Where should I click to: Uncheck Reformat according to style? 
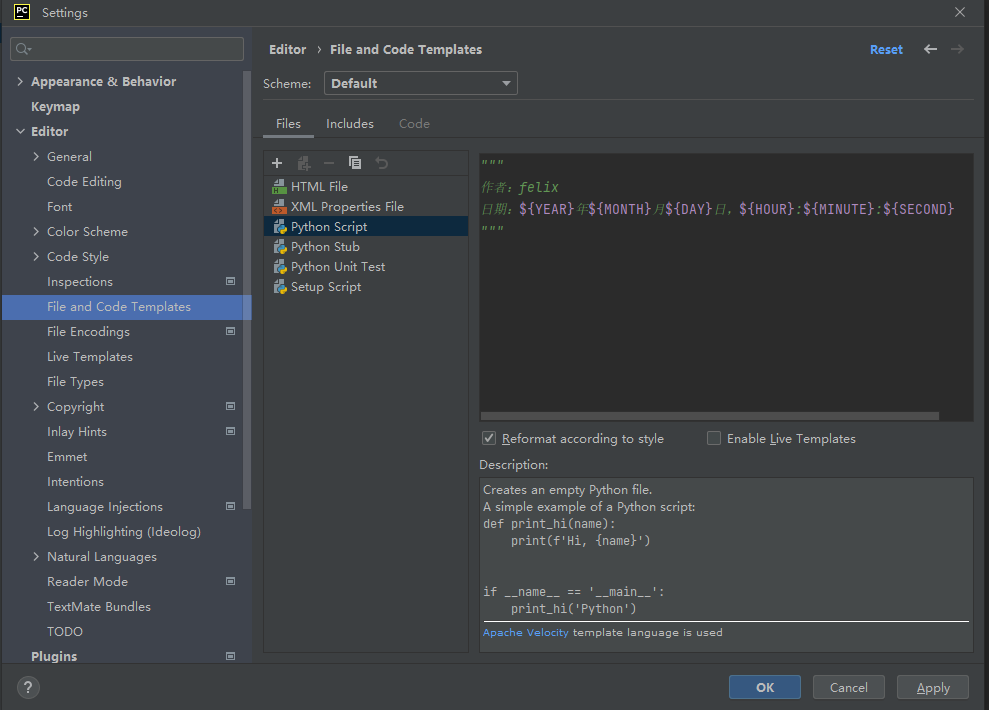[489, 438]
